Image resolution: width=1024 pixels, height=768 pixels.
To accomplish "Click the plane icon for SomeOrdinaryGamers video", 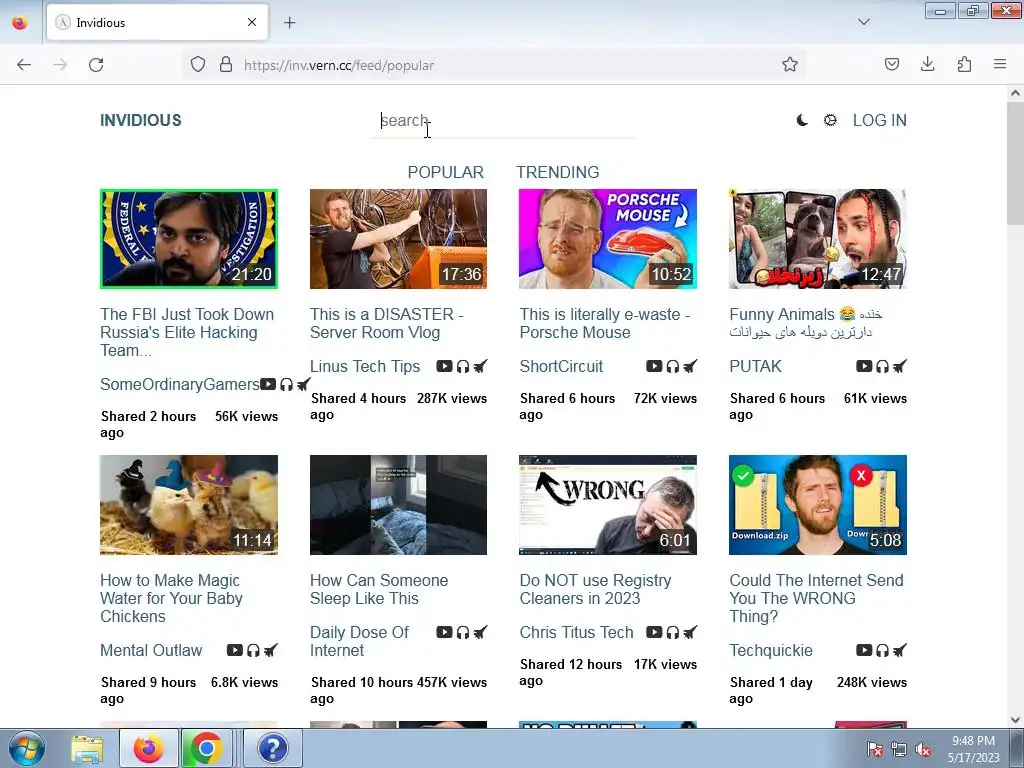I will (304, 384).
